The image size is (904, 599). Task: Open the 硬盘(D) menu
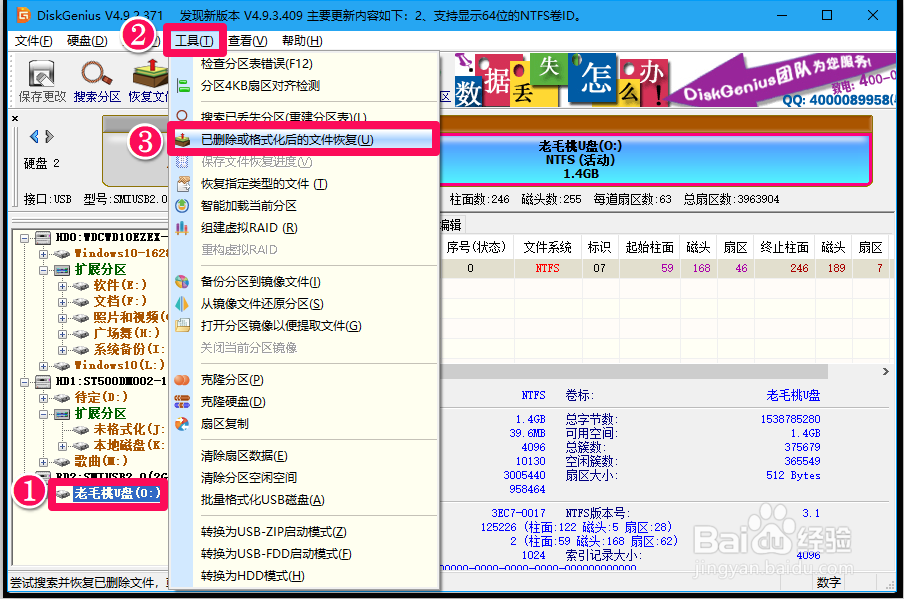point(87,41)
